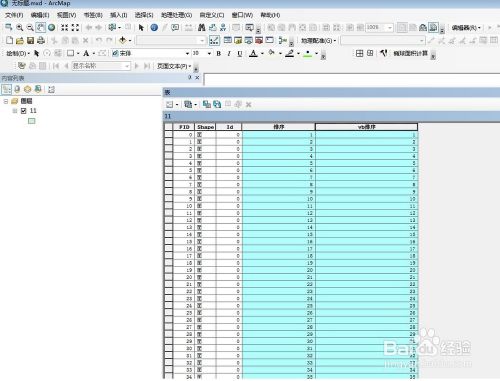The height and width of the screenshot is (381, 500).
Task: Save the map document
Action: (31, 41)
